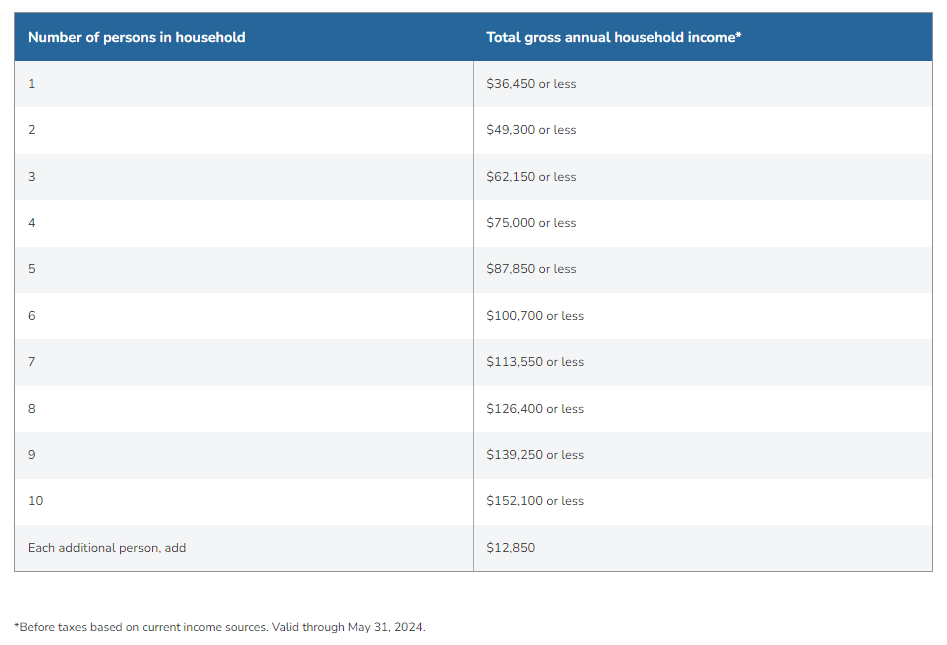Click the "Total gross annual household income" header
Image resolution: width=947 pixels, height=645 pixels.
coord(613,37)
